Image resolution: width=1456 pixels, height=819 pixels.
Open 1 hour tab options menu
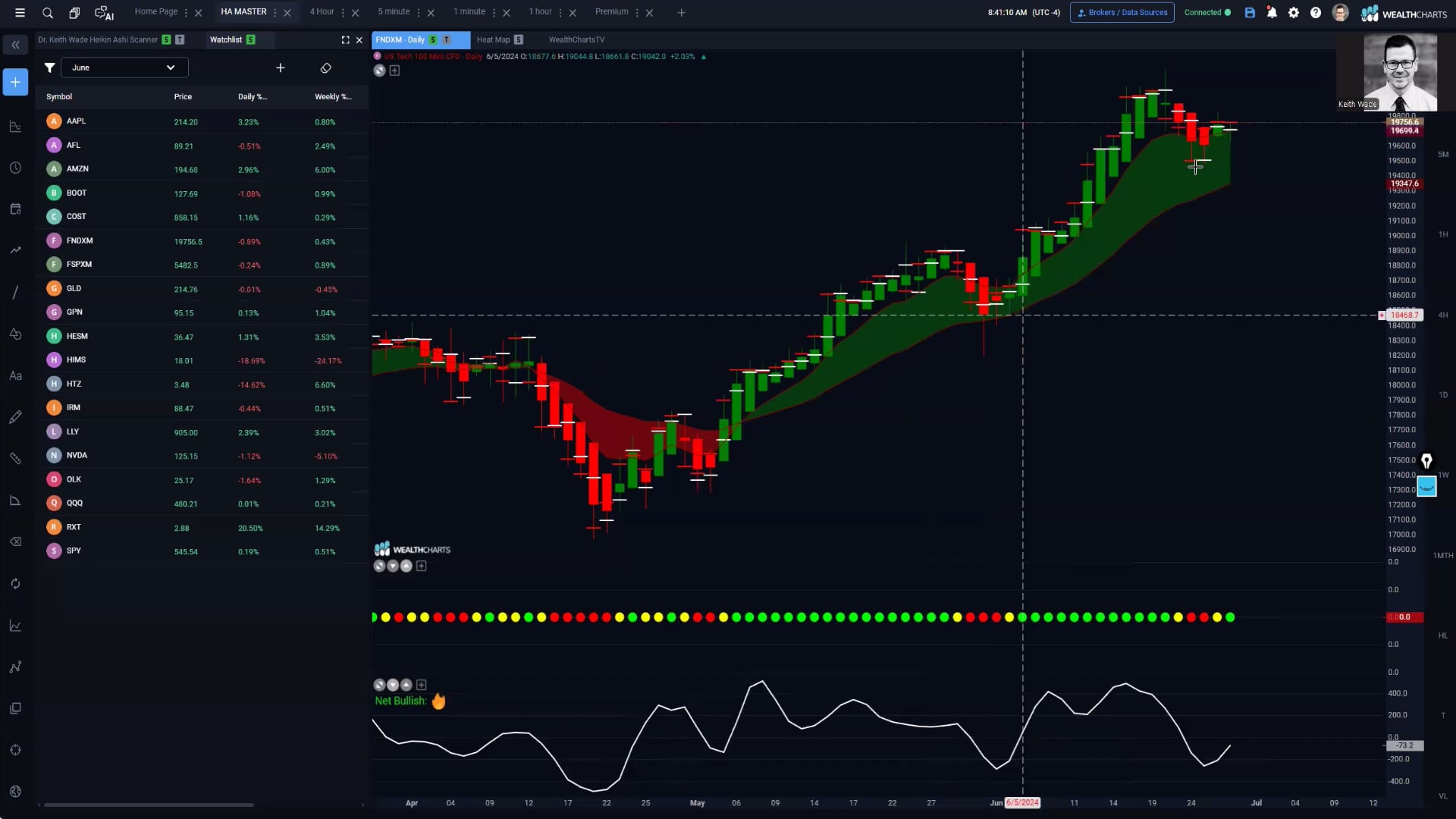pos(560,13)
